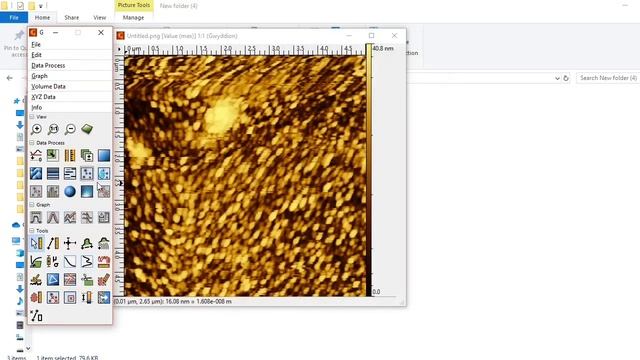Open the Gwyddion File menu
The height and width of the screenshot is (360, 640).
pos(69,44)
